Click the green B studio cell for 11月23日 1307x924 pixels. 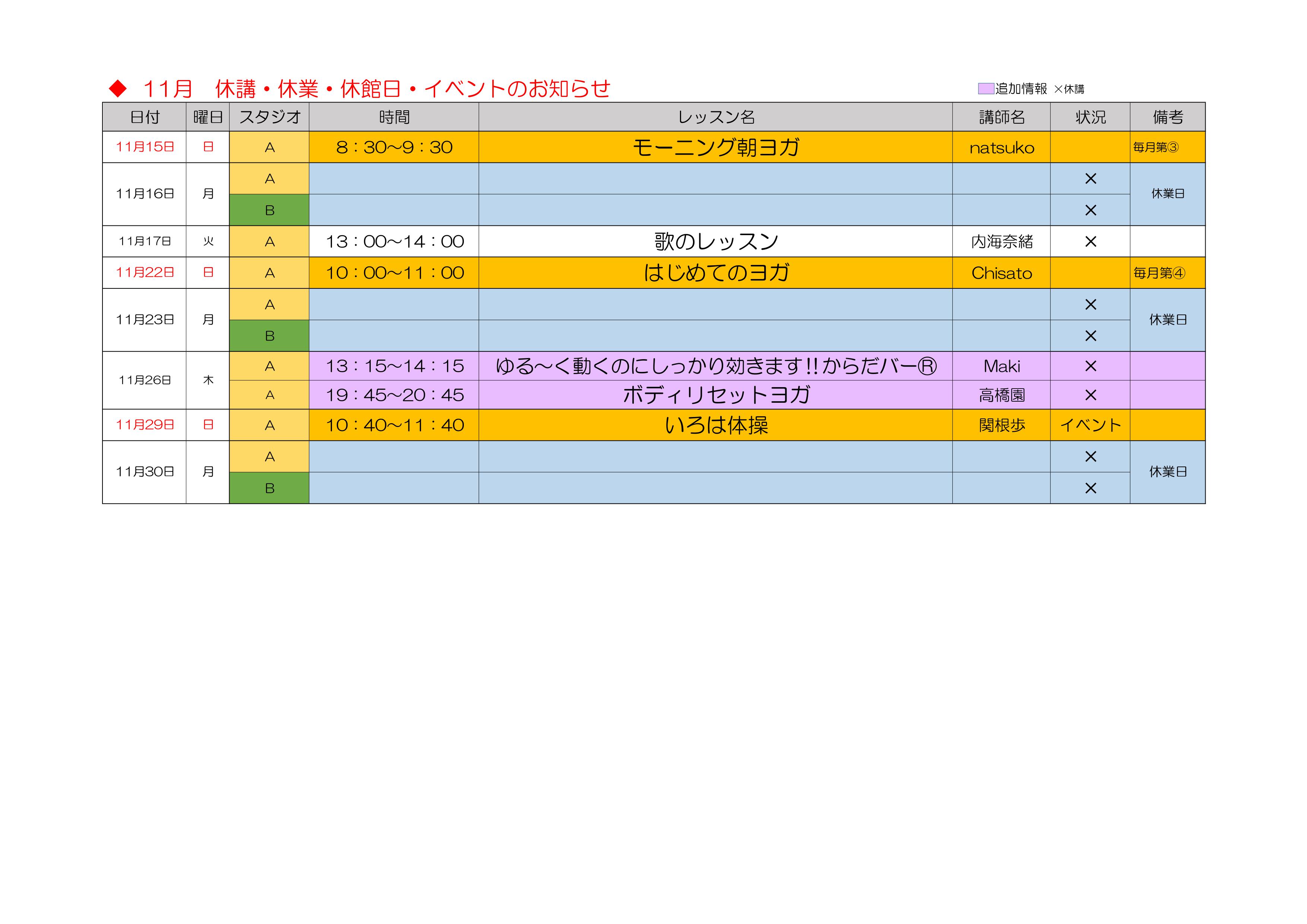[269, 336]
